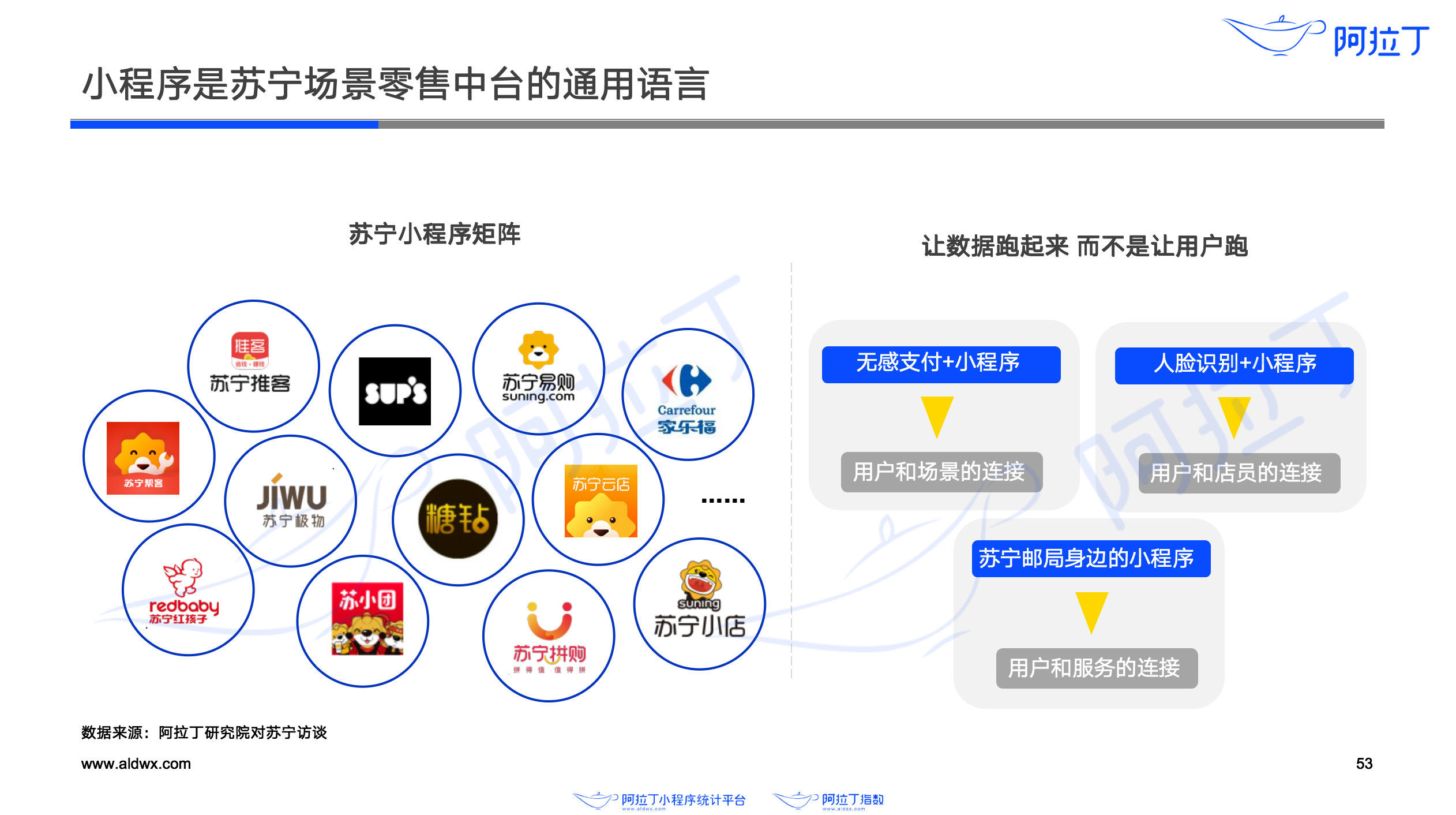Viewport: 1456px width, 815px height.
Task: Click the 无感支付+小程序 blue label
Action: [x=940, y=364]
